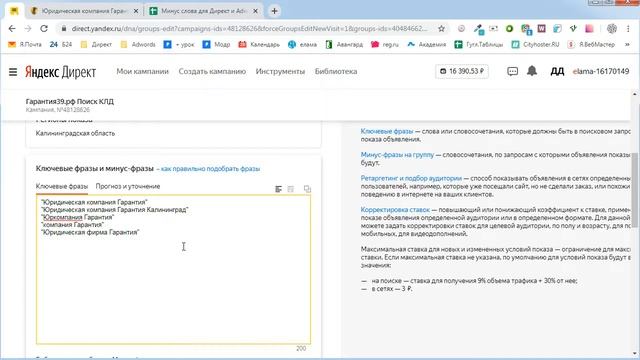
Task: Click the browser forward arrow
Action: pyautogui.click(x=28, y=29)
